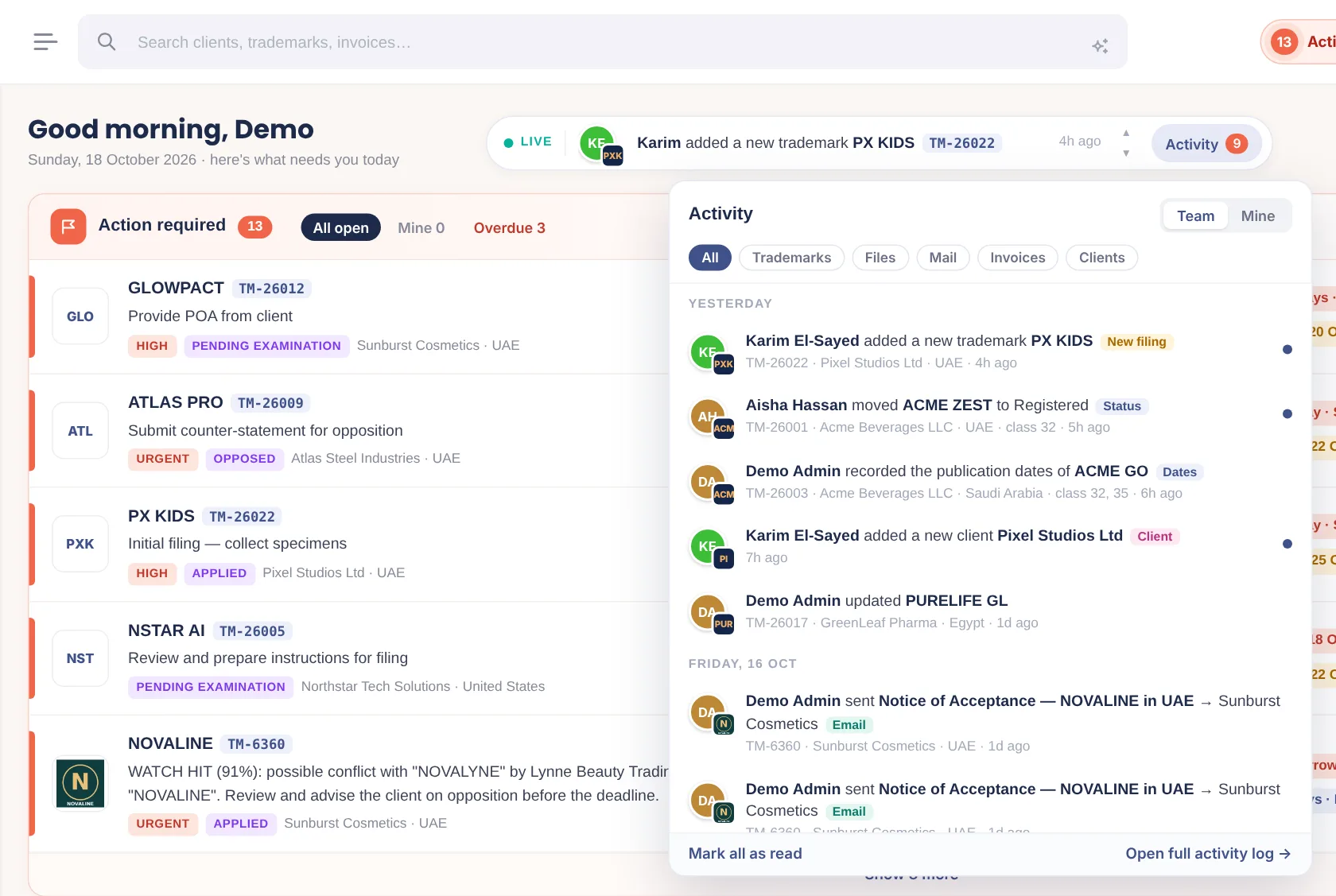Open the NOVALINE logo thumbnail
Screen dimensions: 1336x896
[x=80, y=783]
